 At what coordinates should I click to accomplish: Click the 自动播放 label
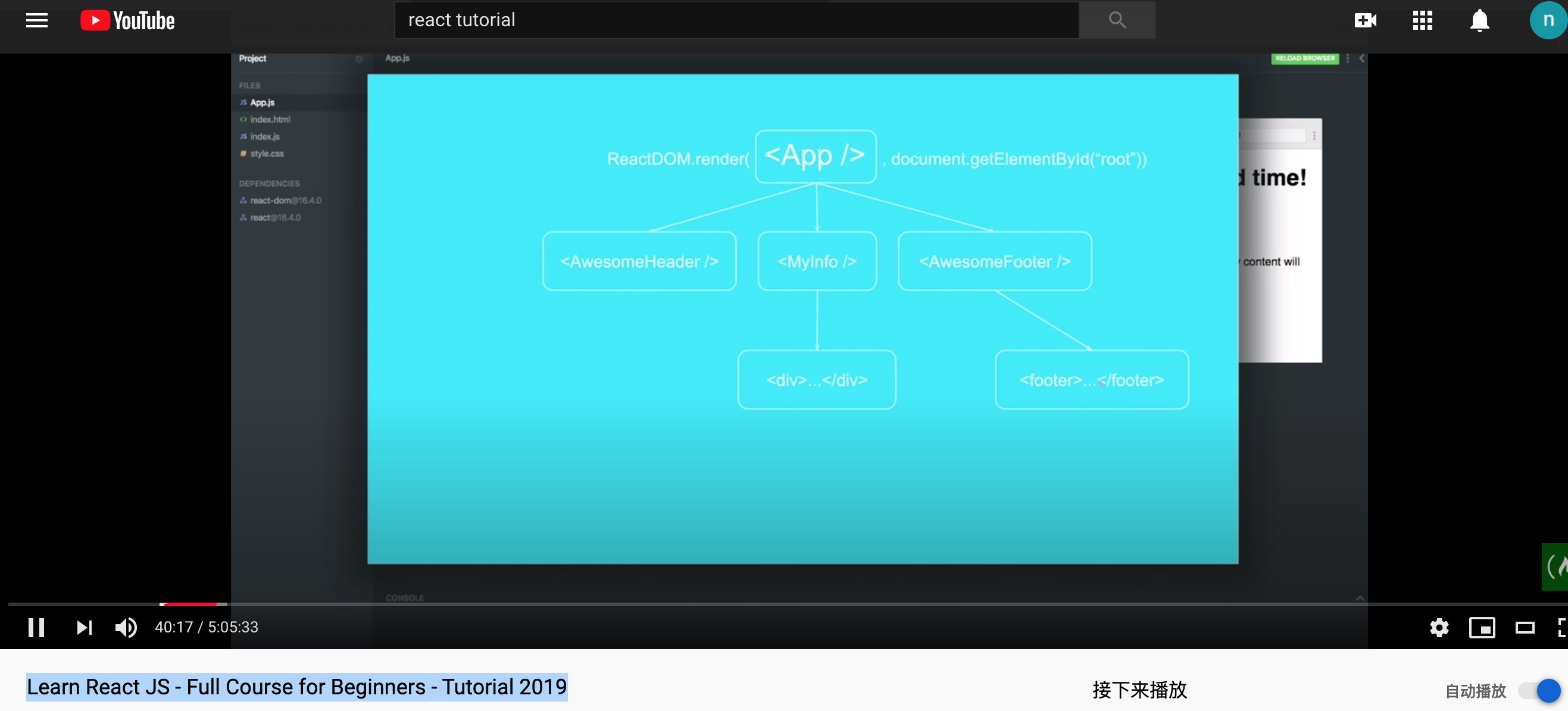pyautogui.click(x=1476, y=691)
